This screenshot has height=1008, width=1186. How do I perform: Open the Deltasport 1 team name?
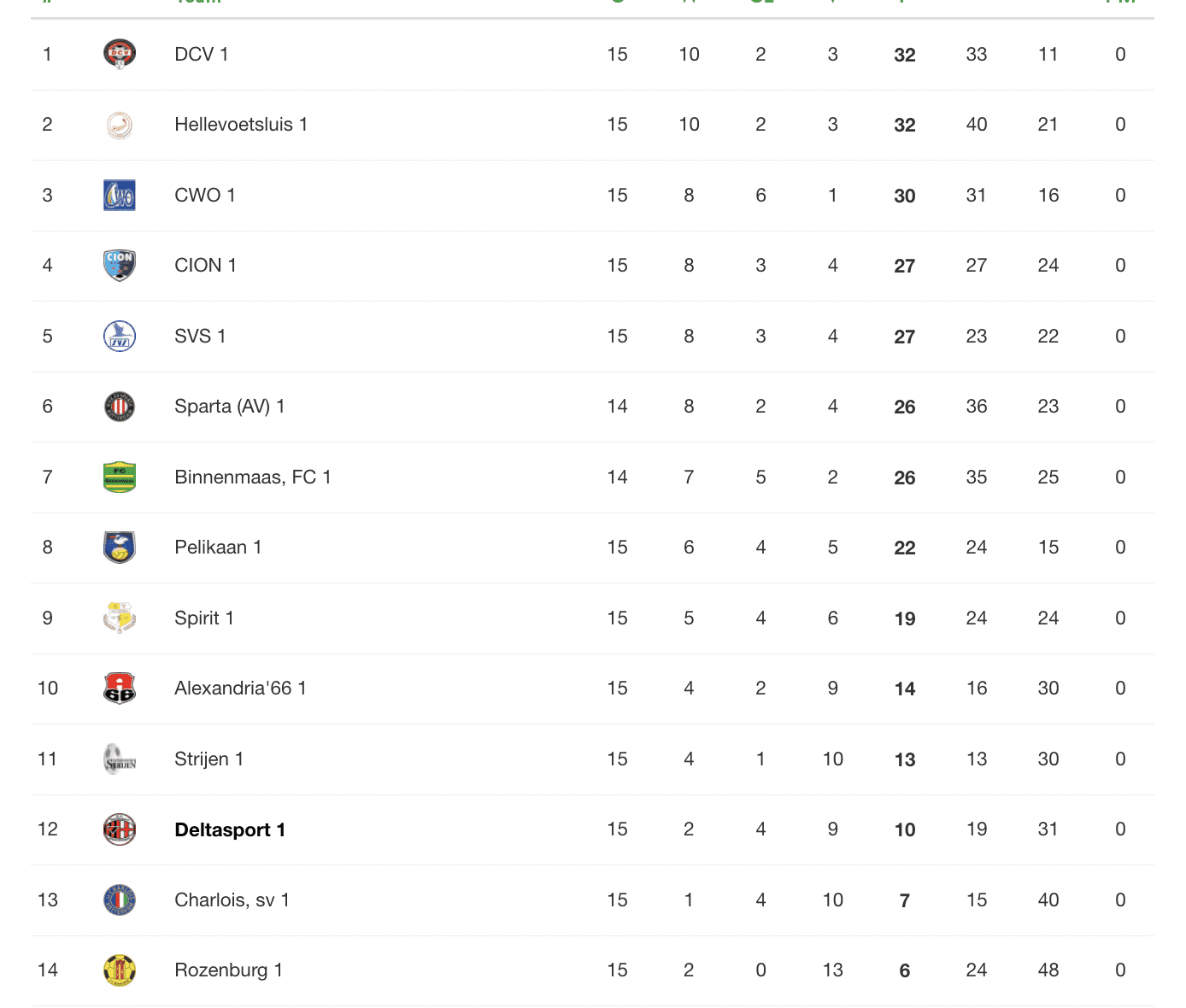(x=230, y=829)
